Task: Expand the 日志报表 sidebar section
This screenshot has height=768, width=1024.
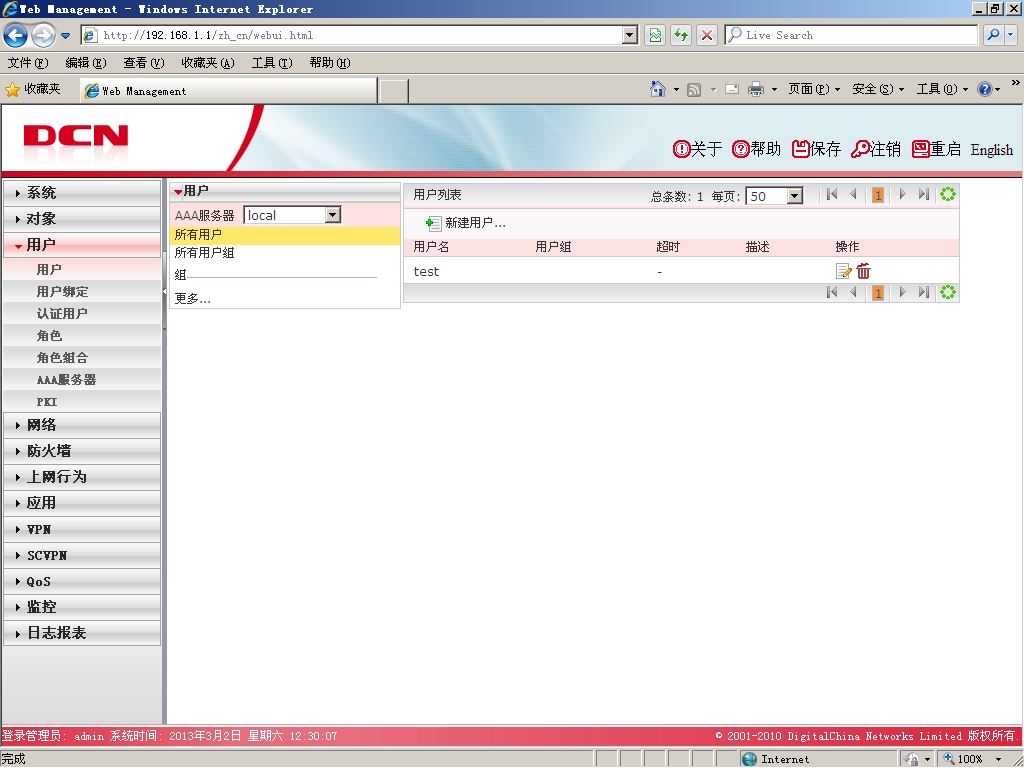Action: [x=82, y=633]
